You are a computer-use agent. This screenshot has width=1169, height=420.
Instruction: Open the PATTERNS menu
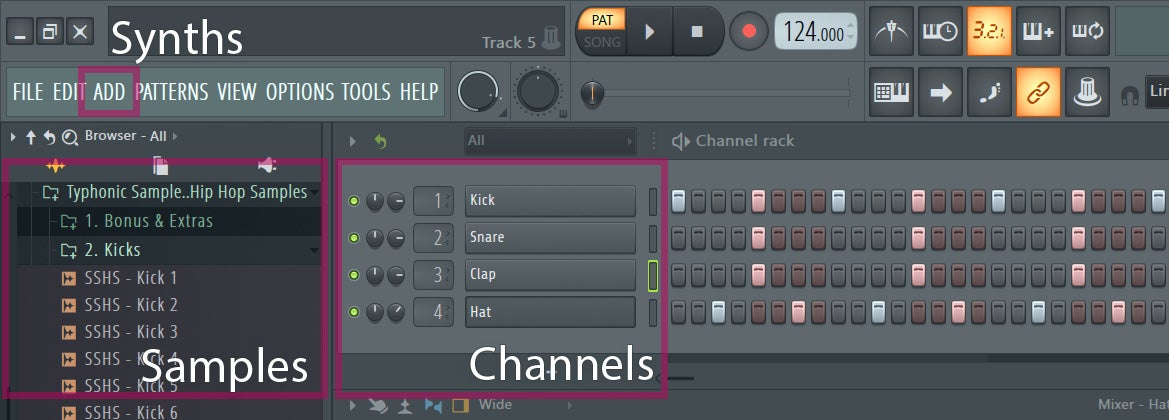(172, 93)
